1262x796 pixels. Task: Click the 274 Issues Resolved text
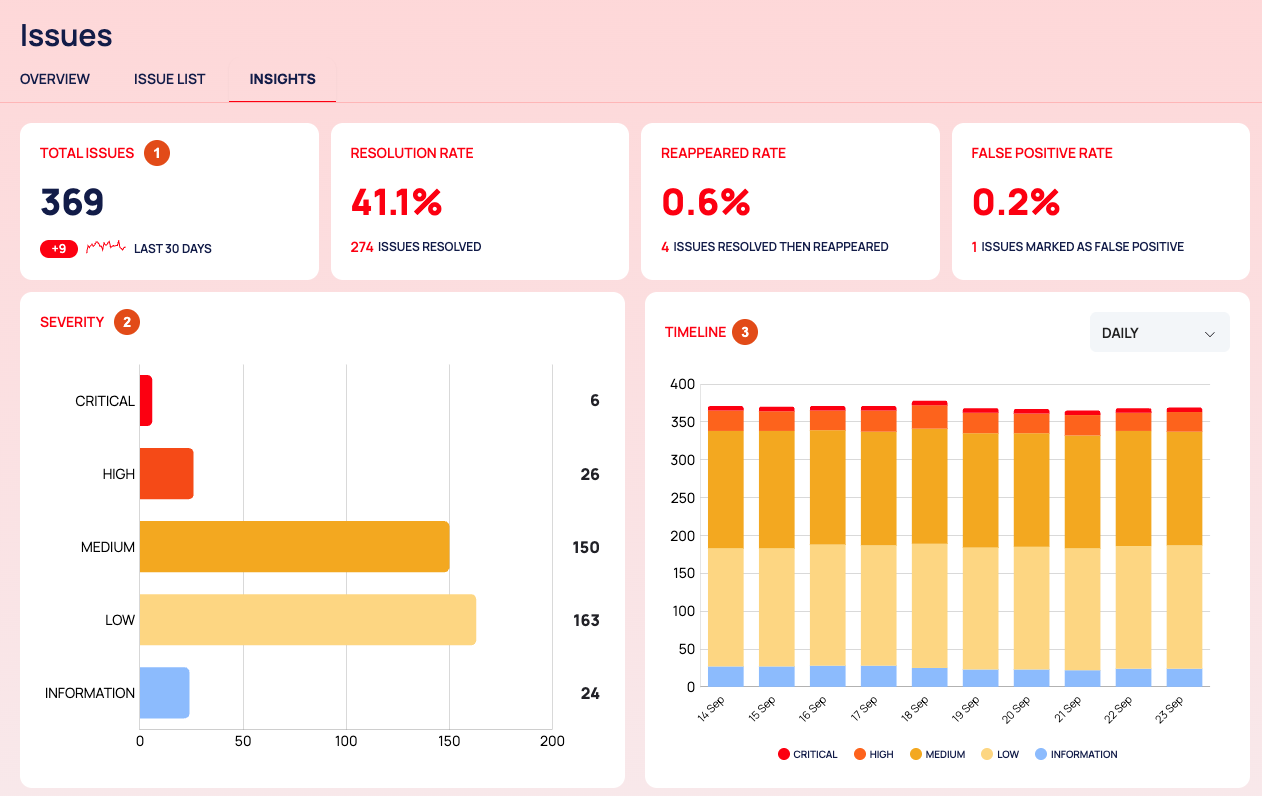pyautogui.click(x=416, y=247)
